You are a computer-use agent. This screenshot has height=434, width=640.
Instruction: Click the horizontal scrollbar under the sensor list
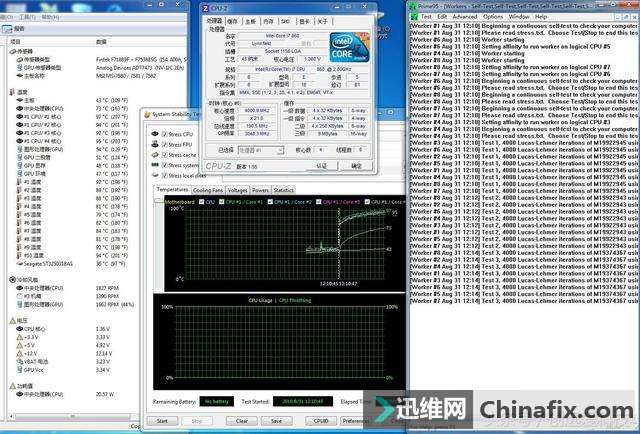click(x=71, y=416)
